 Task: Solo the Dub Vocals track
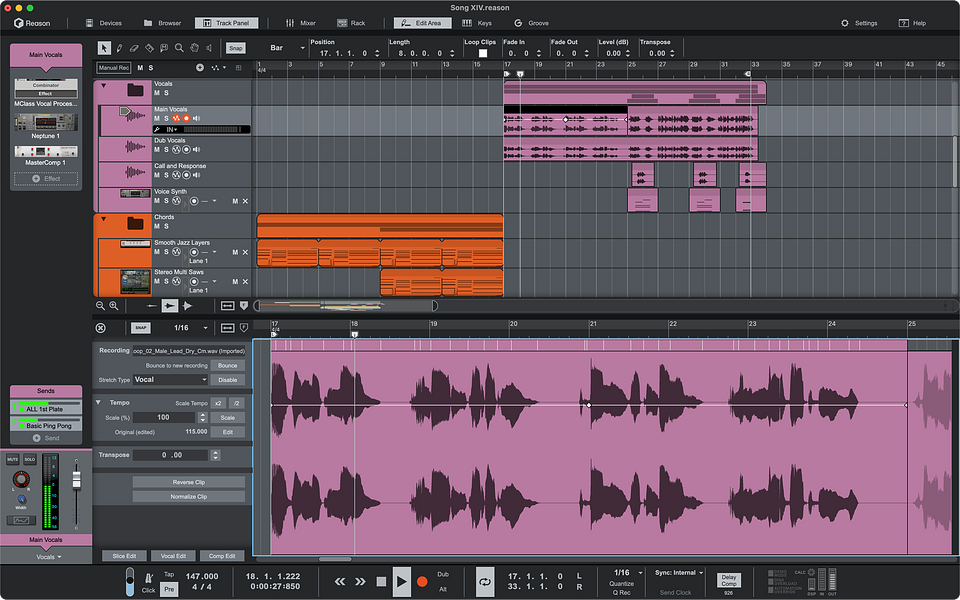coord(166,149)
